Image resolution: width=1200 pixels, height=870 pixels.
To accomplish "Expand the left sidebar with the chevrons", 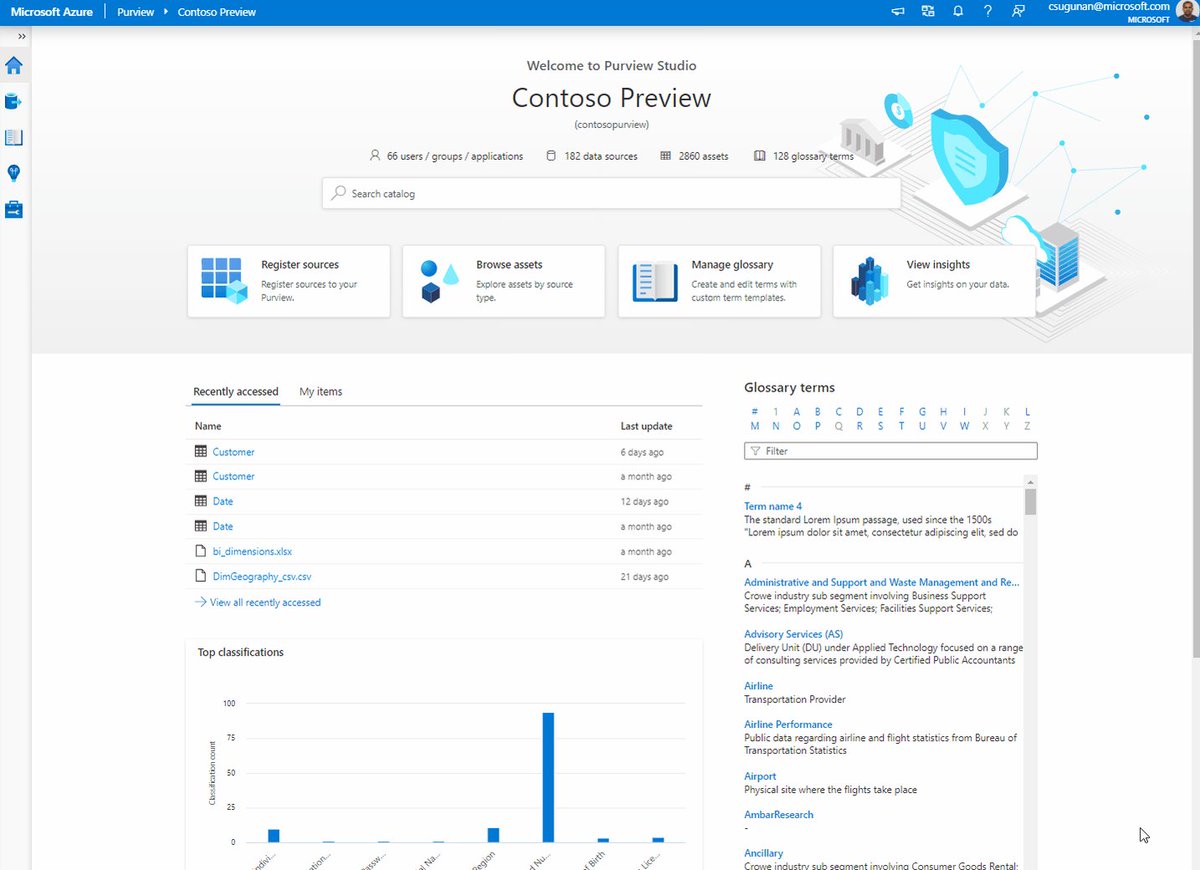I will [22, 37].
